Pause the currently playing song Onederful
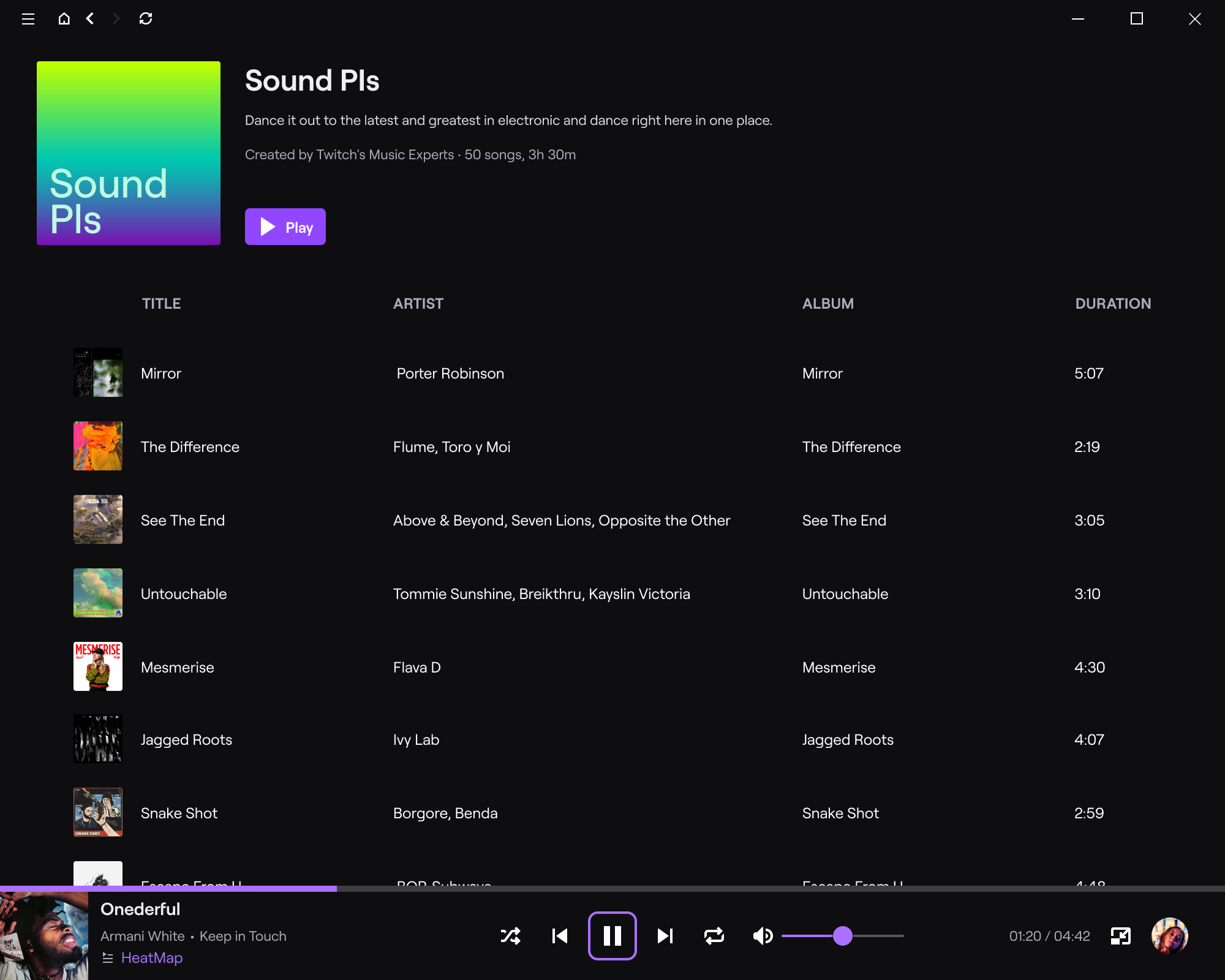This screenshot has height=980, width=1225. click(612, 936)
